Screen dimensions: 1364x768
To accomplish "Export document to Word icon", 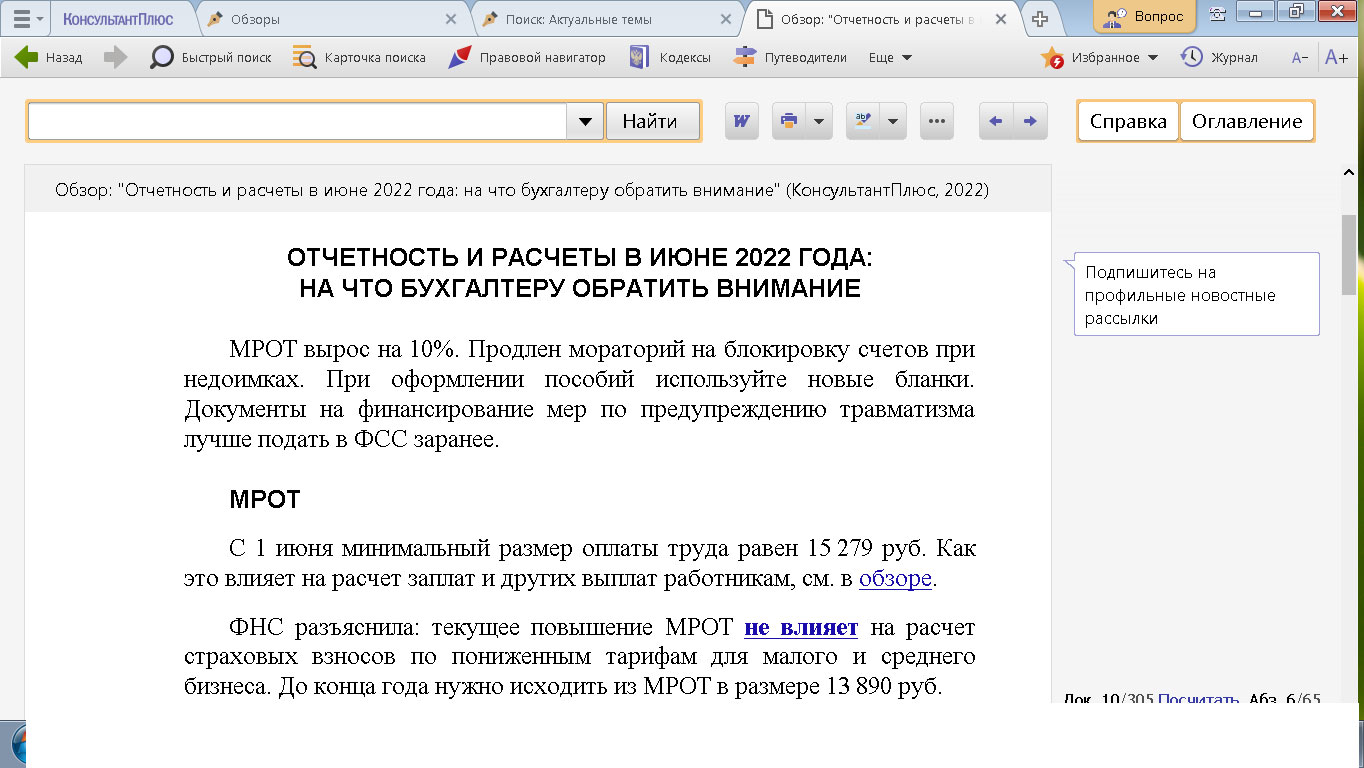I will coord(742,121).
